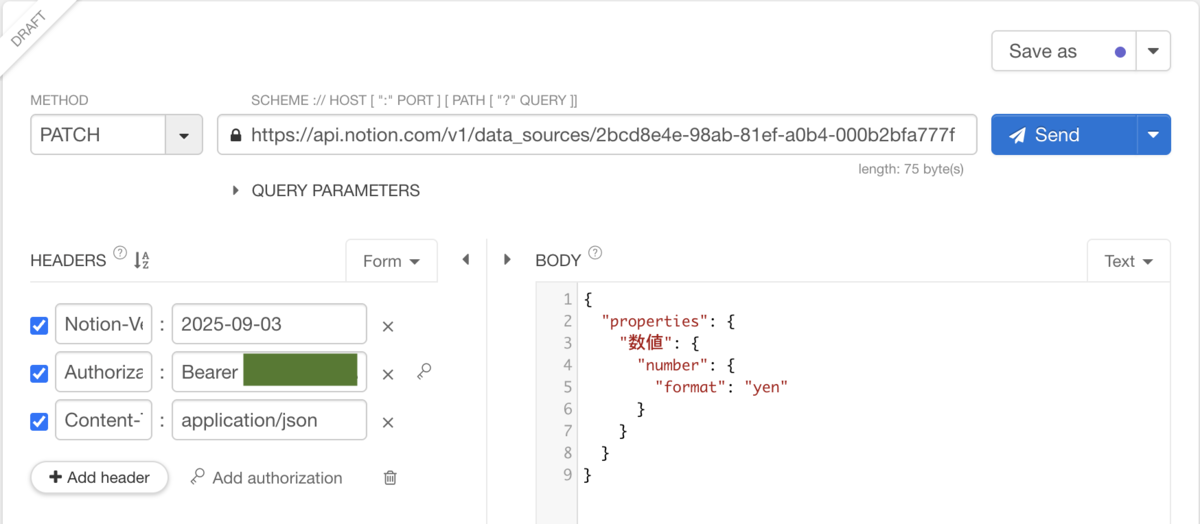Disable the Authorization header checkbox
Viewport: 1200px width, 524px height.
pyautogui.click(x=39, y=373)
